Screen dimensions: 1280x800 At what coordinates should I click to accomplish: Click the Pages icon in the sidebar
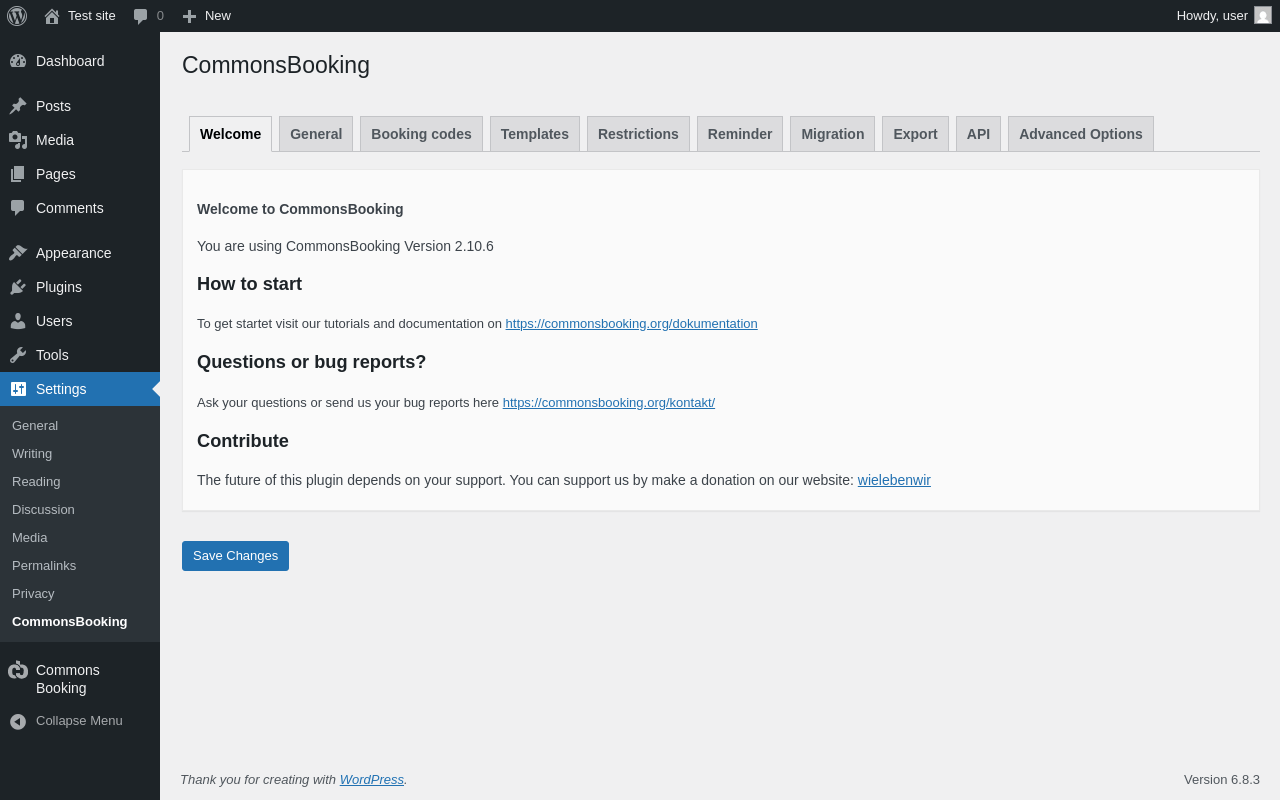click(x=18, y=174)
